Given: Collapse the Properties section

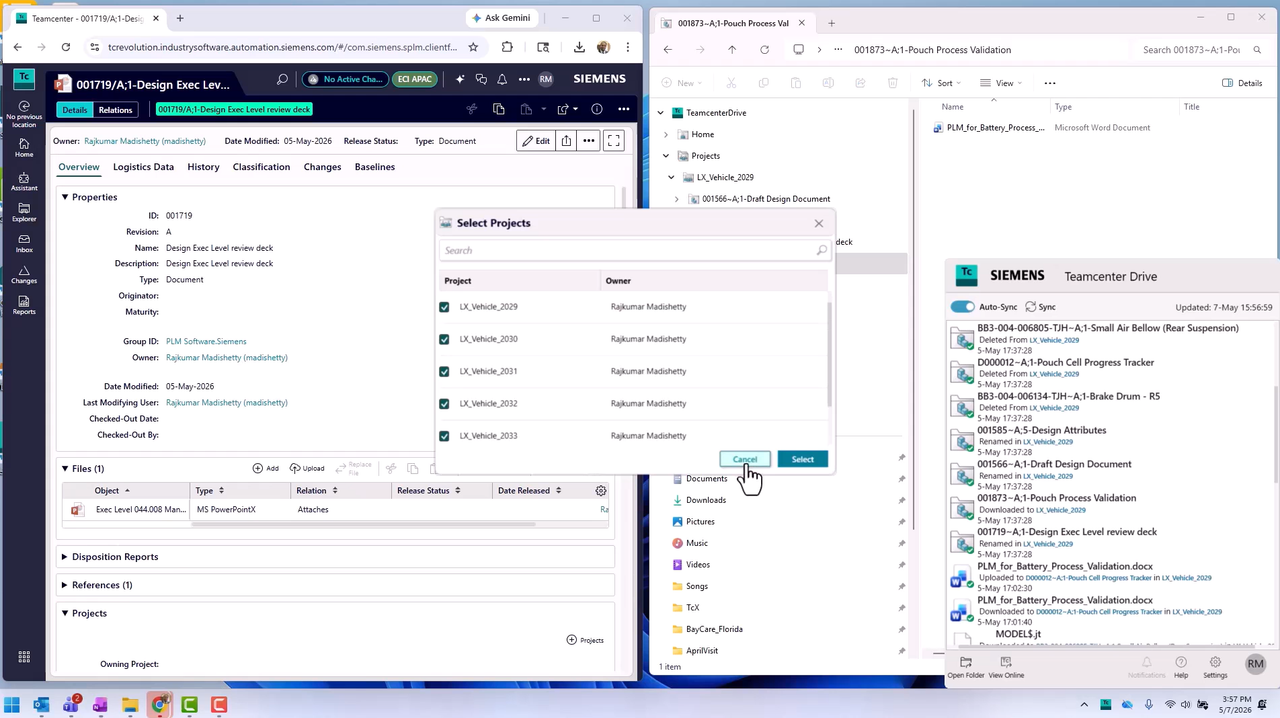Looking at the screenshot, I should [x=65, y=197].
